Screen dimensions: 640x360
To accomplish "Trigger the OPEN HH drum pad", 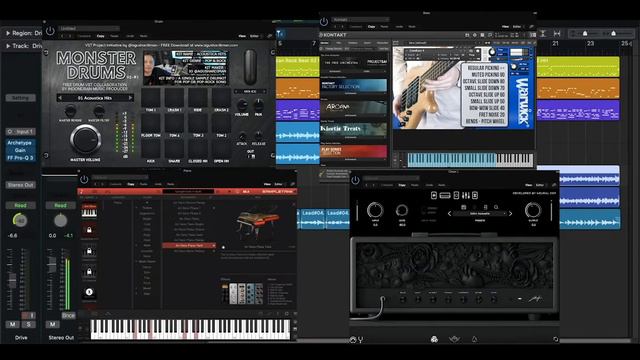I will pyautogui.click(x=221, y=149).
